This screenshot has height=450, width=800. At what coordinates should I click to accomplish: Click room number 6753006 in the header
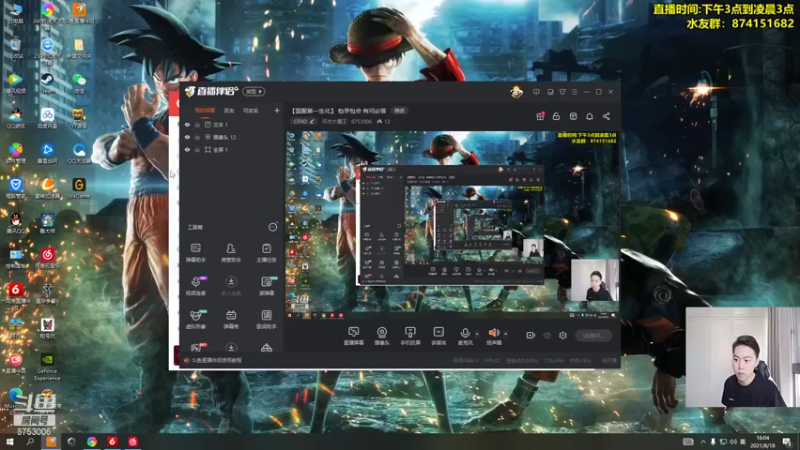[361, 121]
